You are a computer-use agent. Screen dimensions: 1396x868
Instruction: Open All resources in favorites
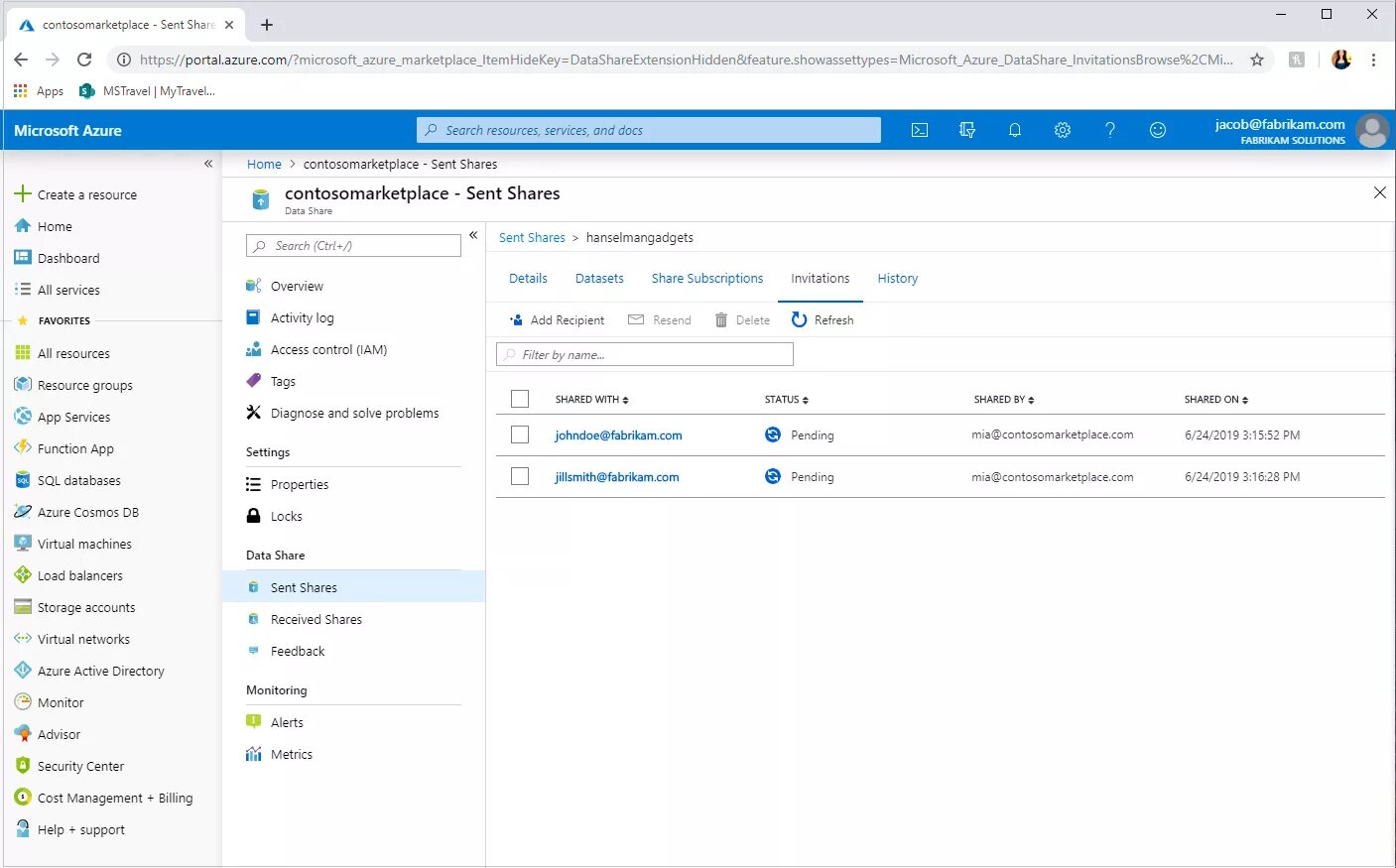(73, 353)
